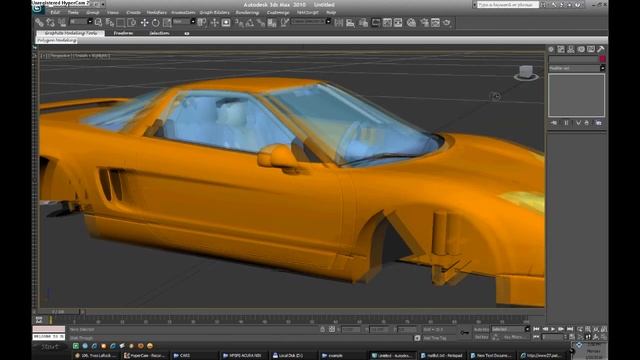Toggle Absolute/Offset transform type-in mode

click(332, 329)
